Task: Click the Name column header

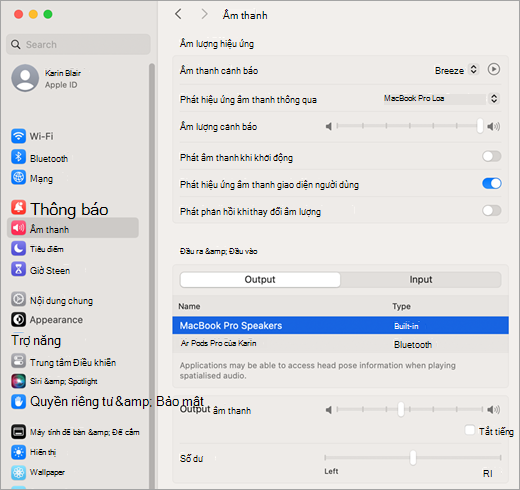Action: (x=189, y=306)
